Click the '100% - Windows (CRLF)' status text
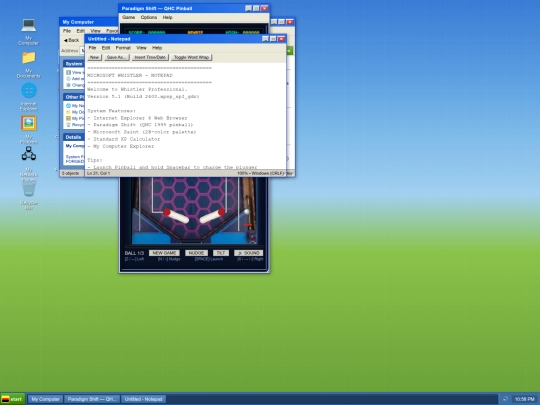Image resolution: width=540 pixels, height=405 pixels. click(x=261, y=173)
